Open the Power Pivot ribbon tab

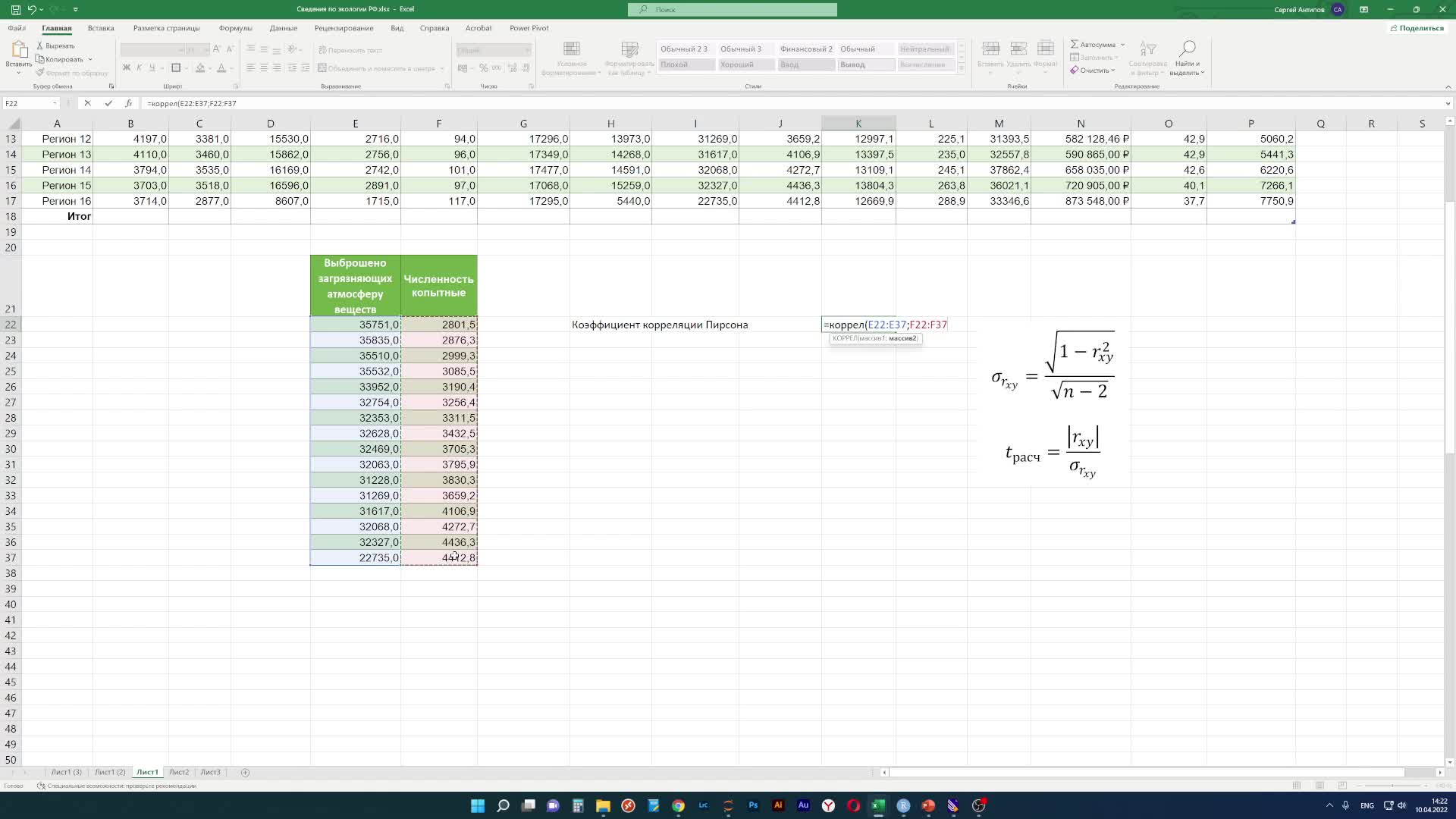(529, 28)
